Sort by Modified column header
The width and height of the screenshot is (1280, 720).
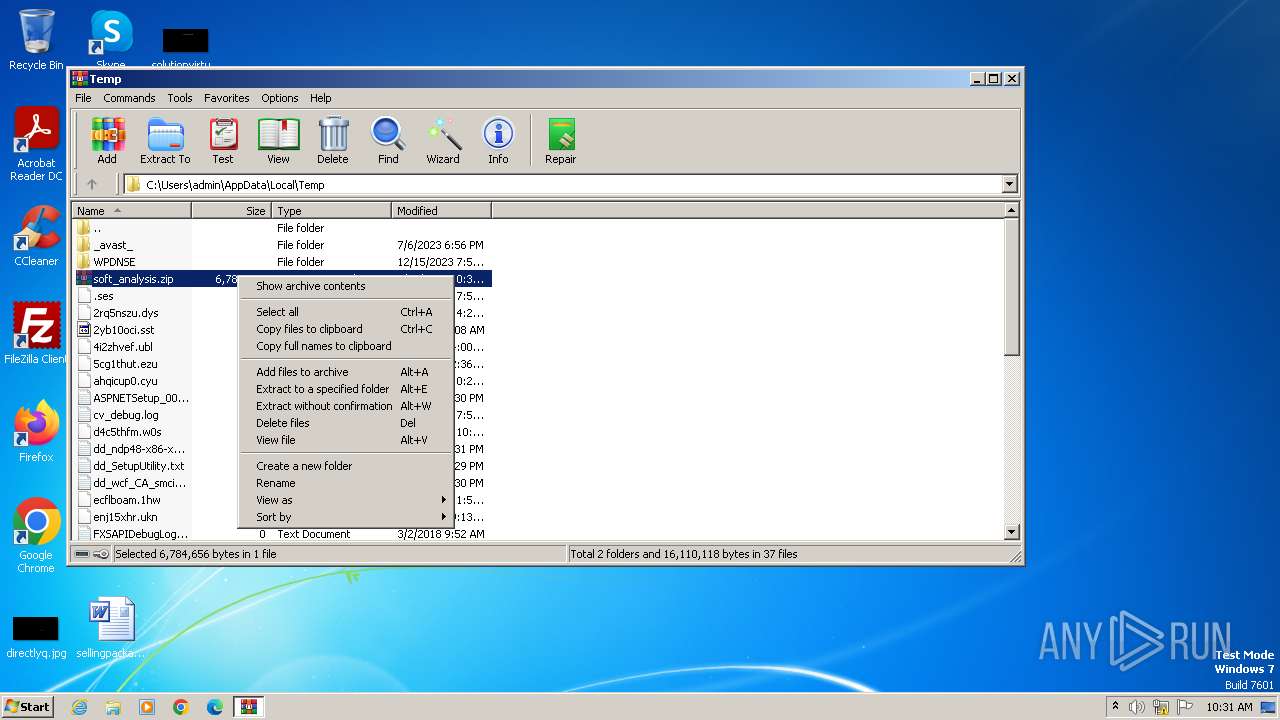(441, 211)
